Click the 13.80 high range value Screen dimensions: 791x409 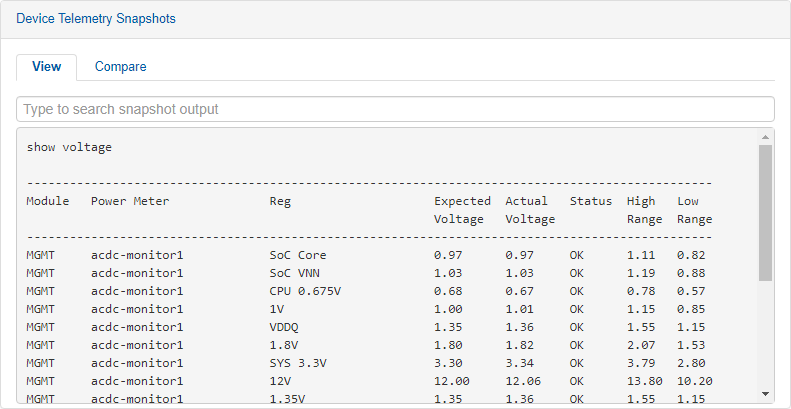[644, 381]
